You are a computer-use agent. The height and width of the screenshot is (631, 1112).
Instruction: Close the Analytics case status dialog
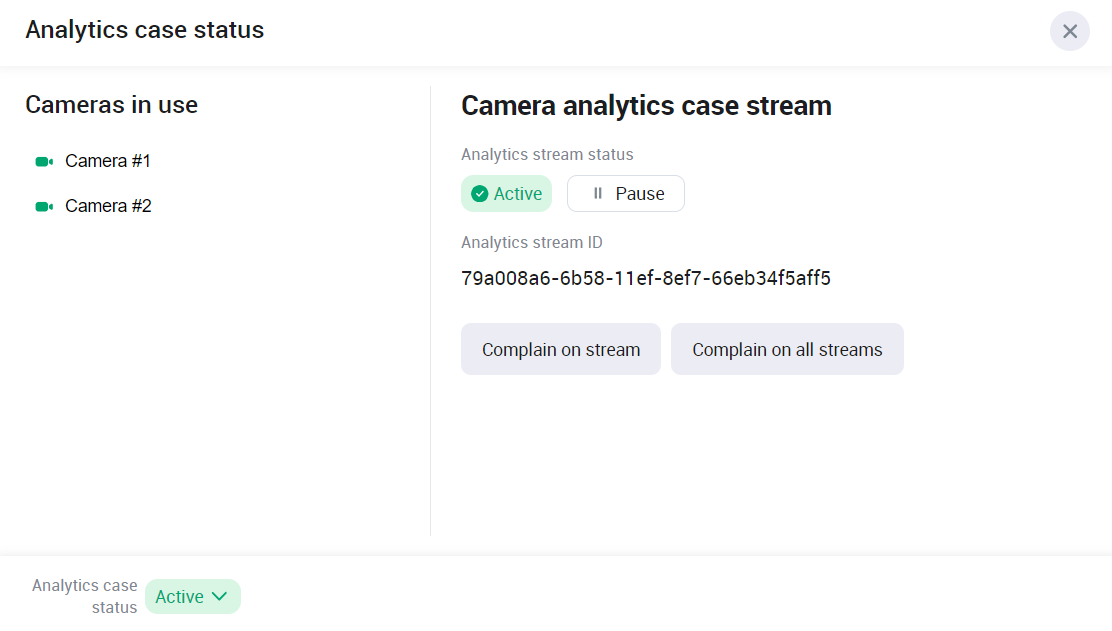click(1069, 31)
